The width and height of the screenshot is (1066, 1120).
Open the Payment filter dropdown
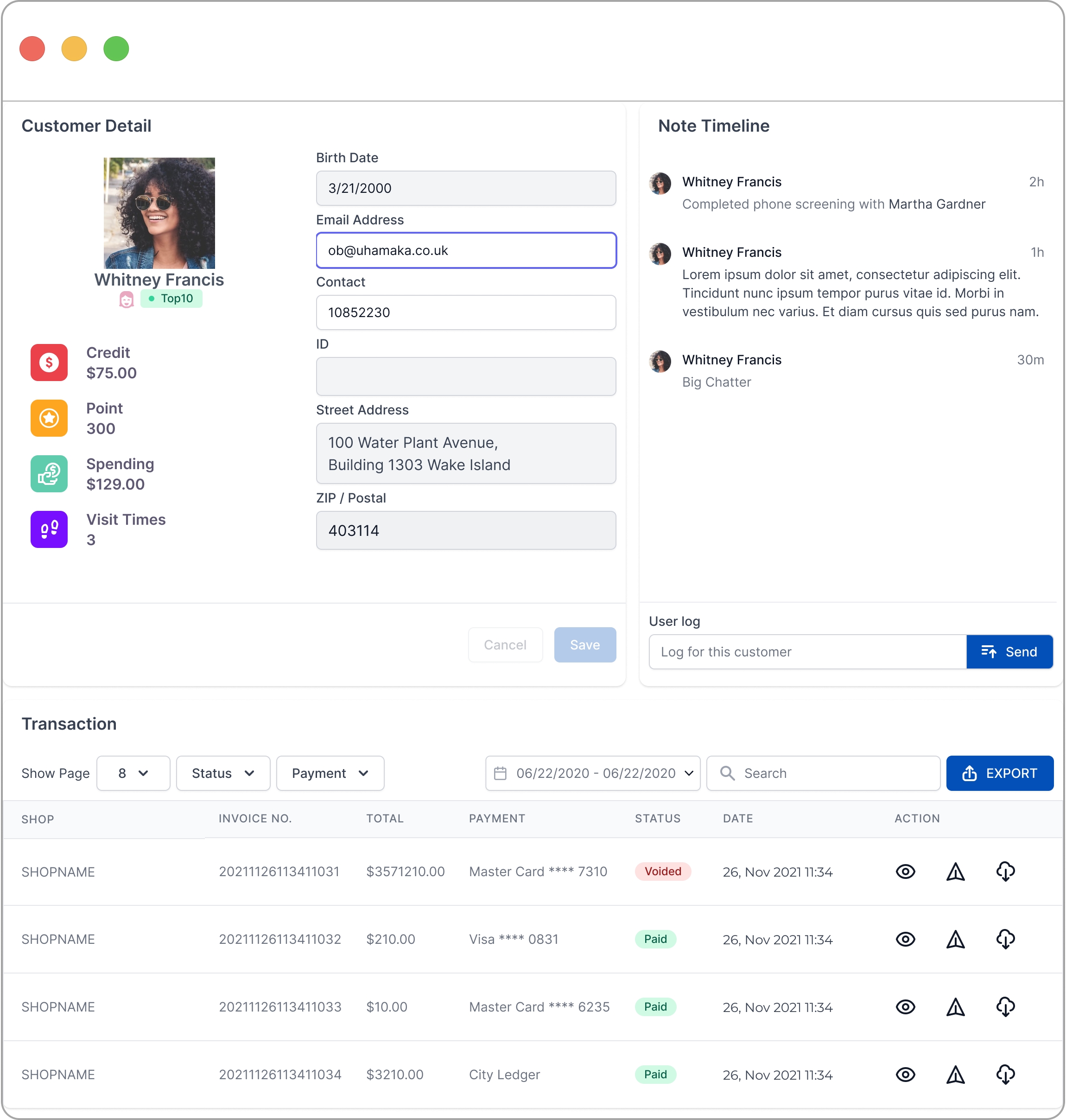[x=330, y=773]
